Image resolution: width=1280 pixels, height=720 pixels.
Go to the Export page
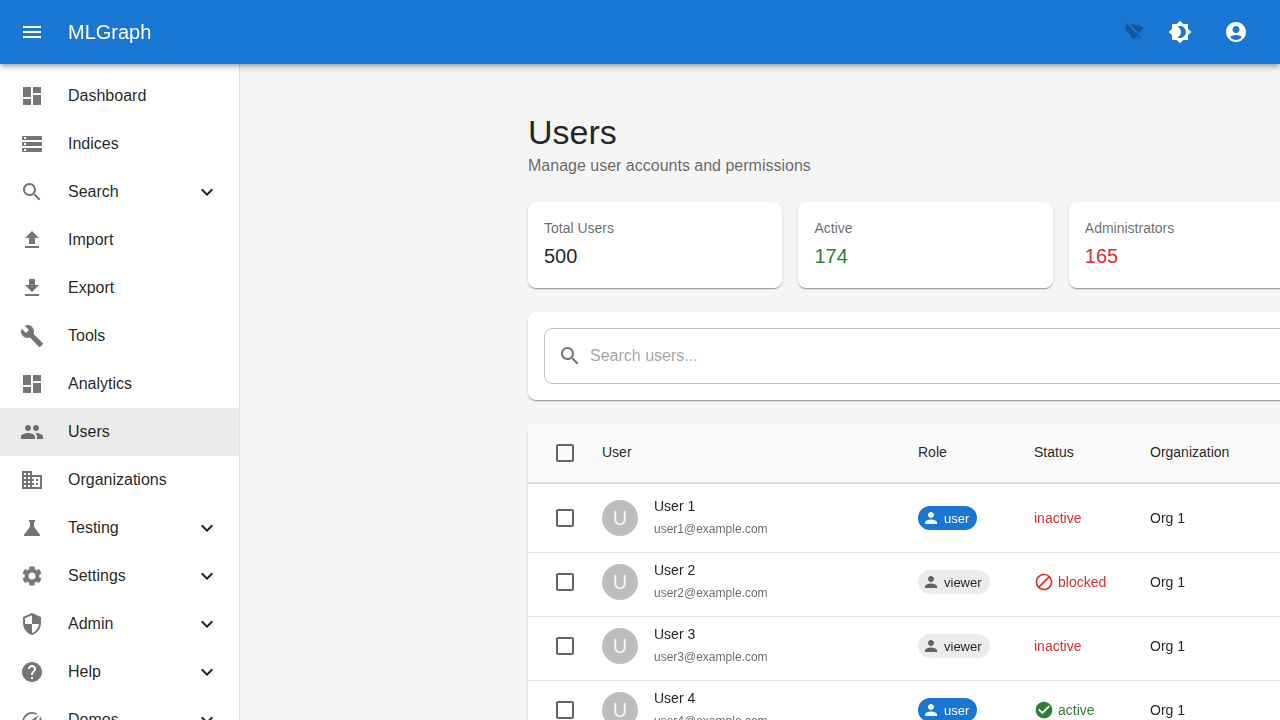pos(90,287)
